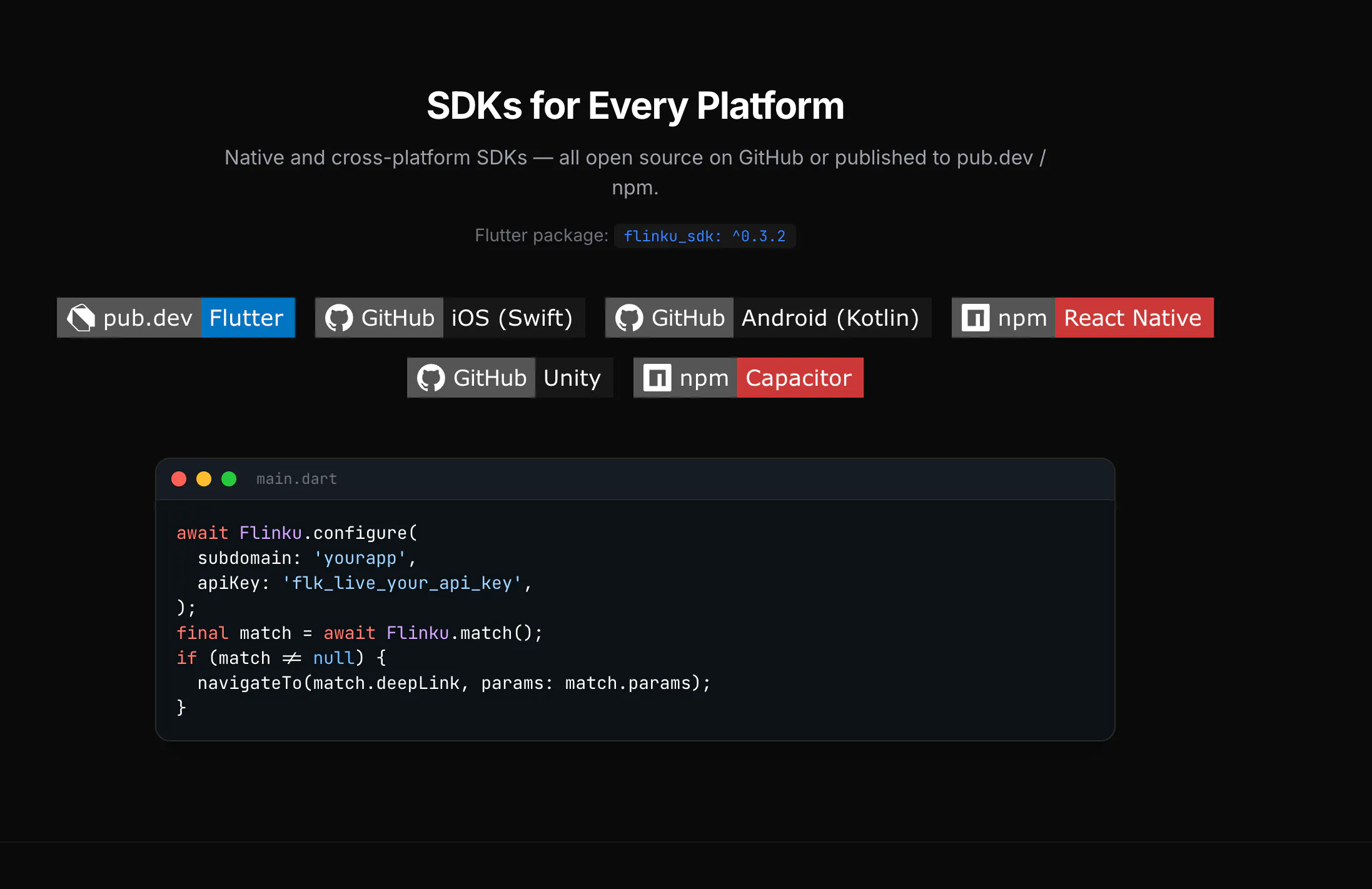Open the Unity GitHub SDK link
Screen dimensions: 1372x889
pyautogui.click(x=510, y=378)
